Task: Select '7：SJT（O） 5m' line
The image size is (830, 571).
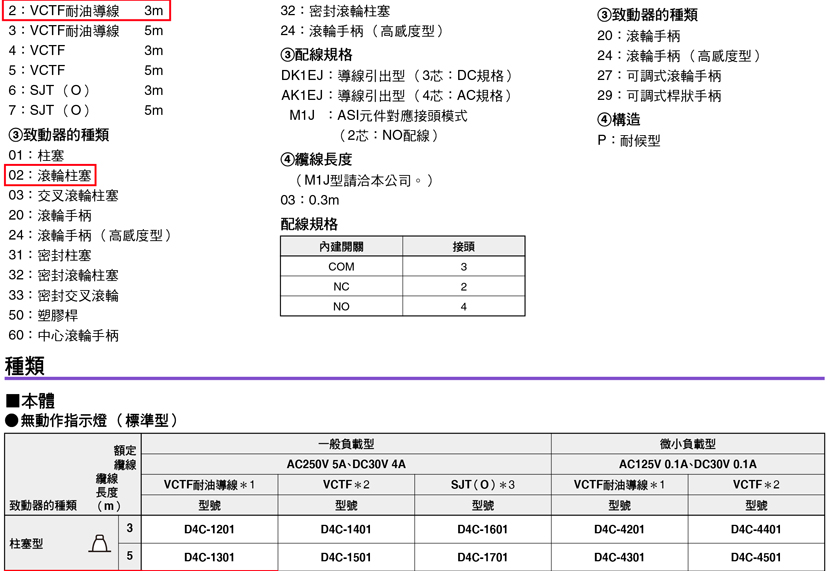Action: click(86, 110)
